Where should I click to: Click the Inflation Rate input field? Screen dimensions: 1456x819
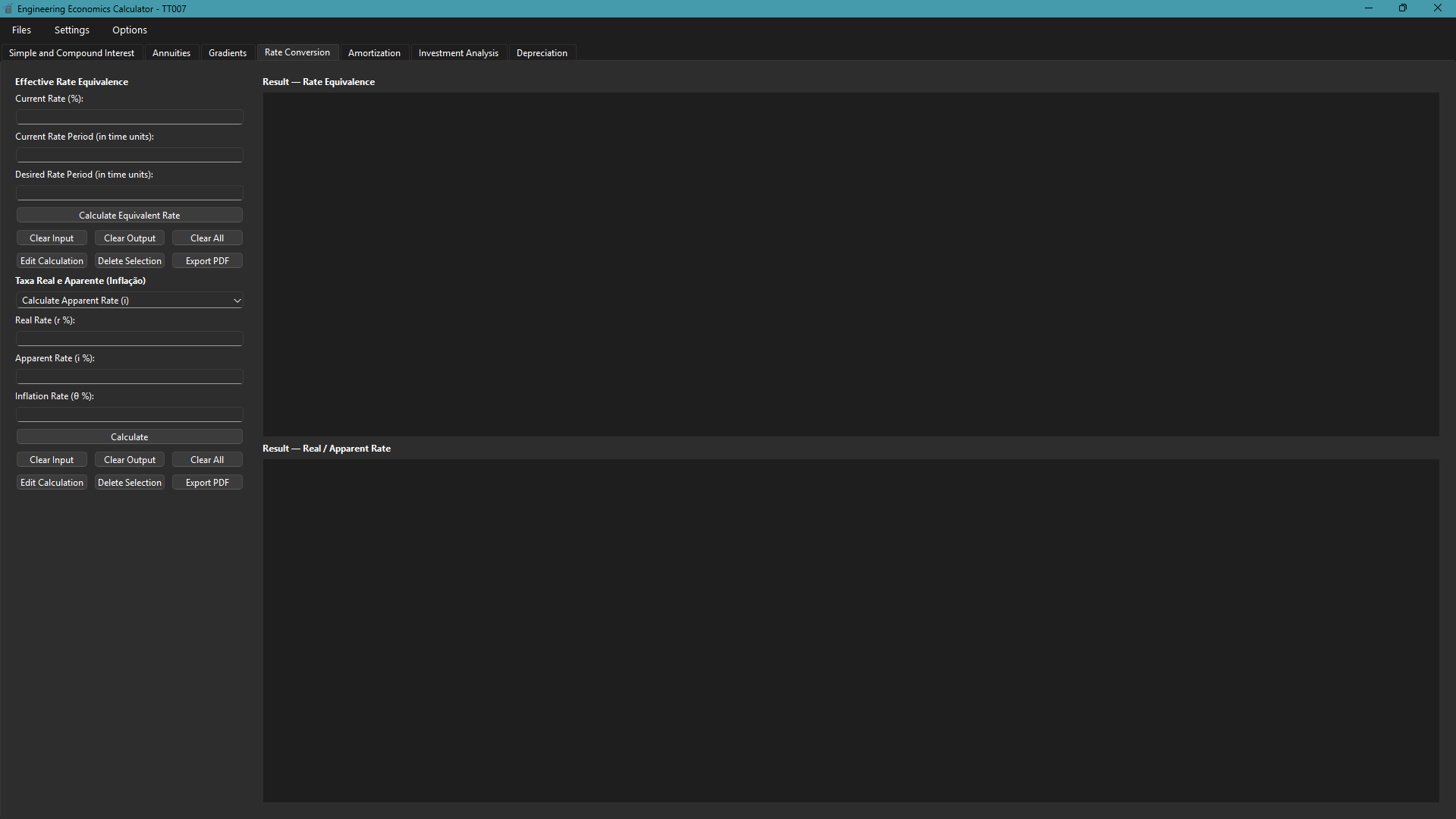(130, 414)
